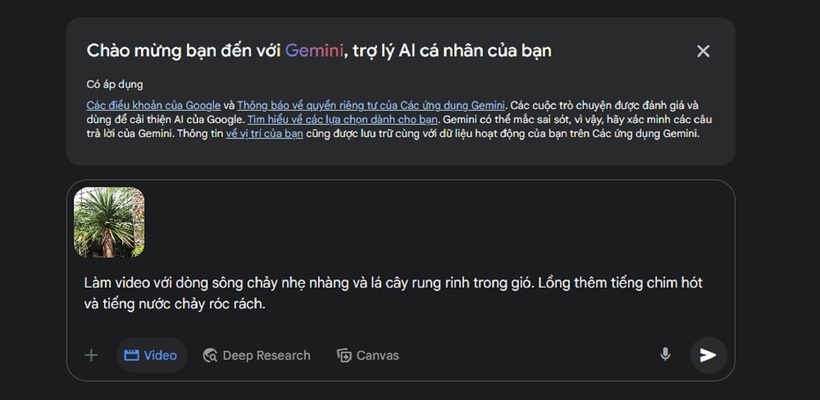Open the attached palm tree image thumbnail
The image size is (820, 400).
(x=109, y=222)
